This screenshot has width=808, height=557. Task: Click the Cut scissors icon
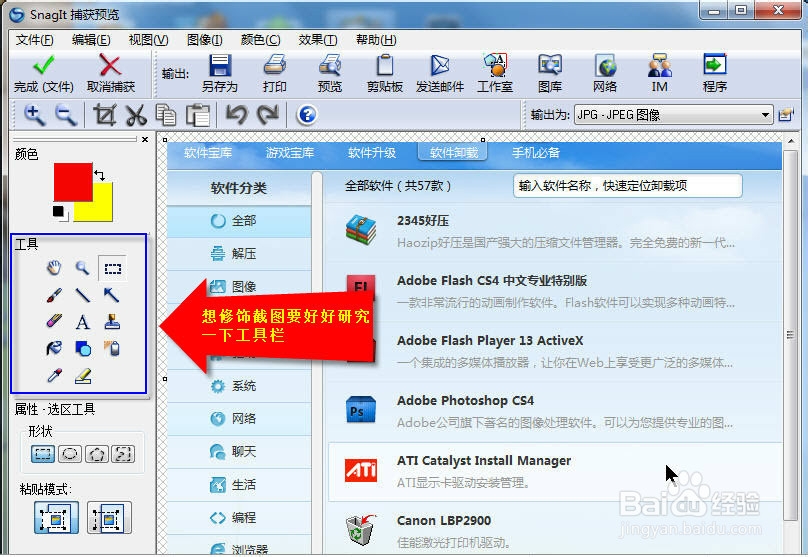pyautogui.click(x=136, y=115)
